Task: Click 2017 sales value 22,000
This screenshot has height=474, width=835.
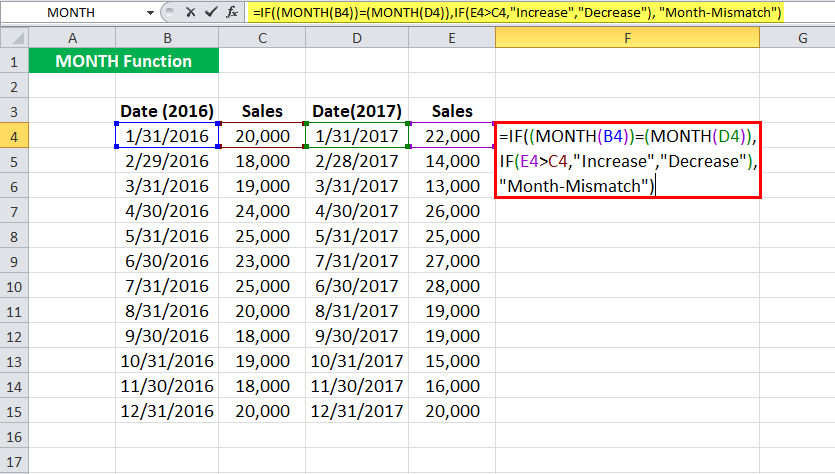Action: [452, 136]
